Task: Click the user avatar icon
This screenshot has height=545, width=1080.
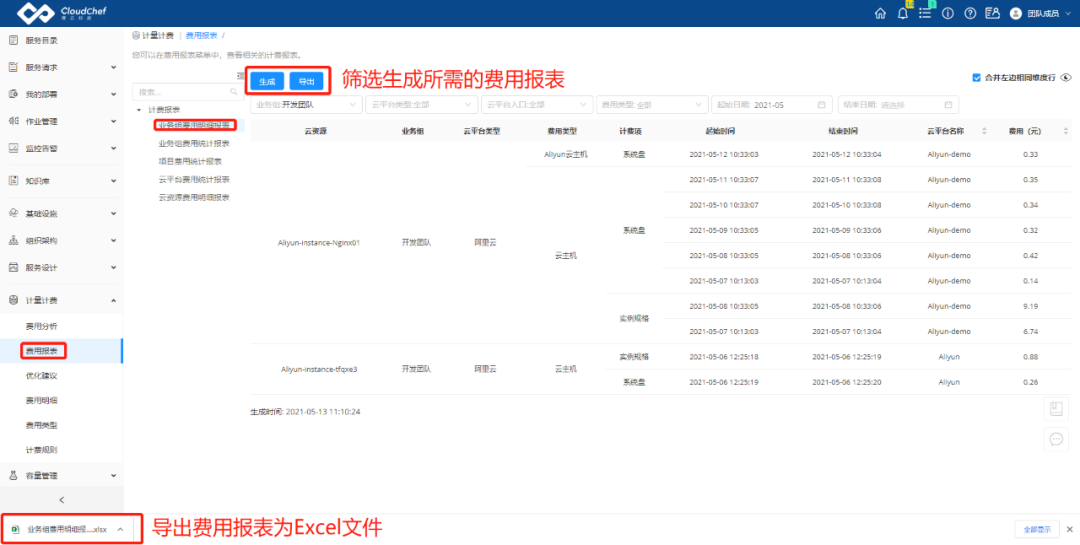Action: [x=1015, y=13]
